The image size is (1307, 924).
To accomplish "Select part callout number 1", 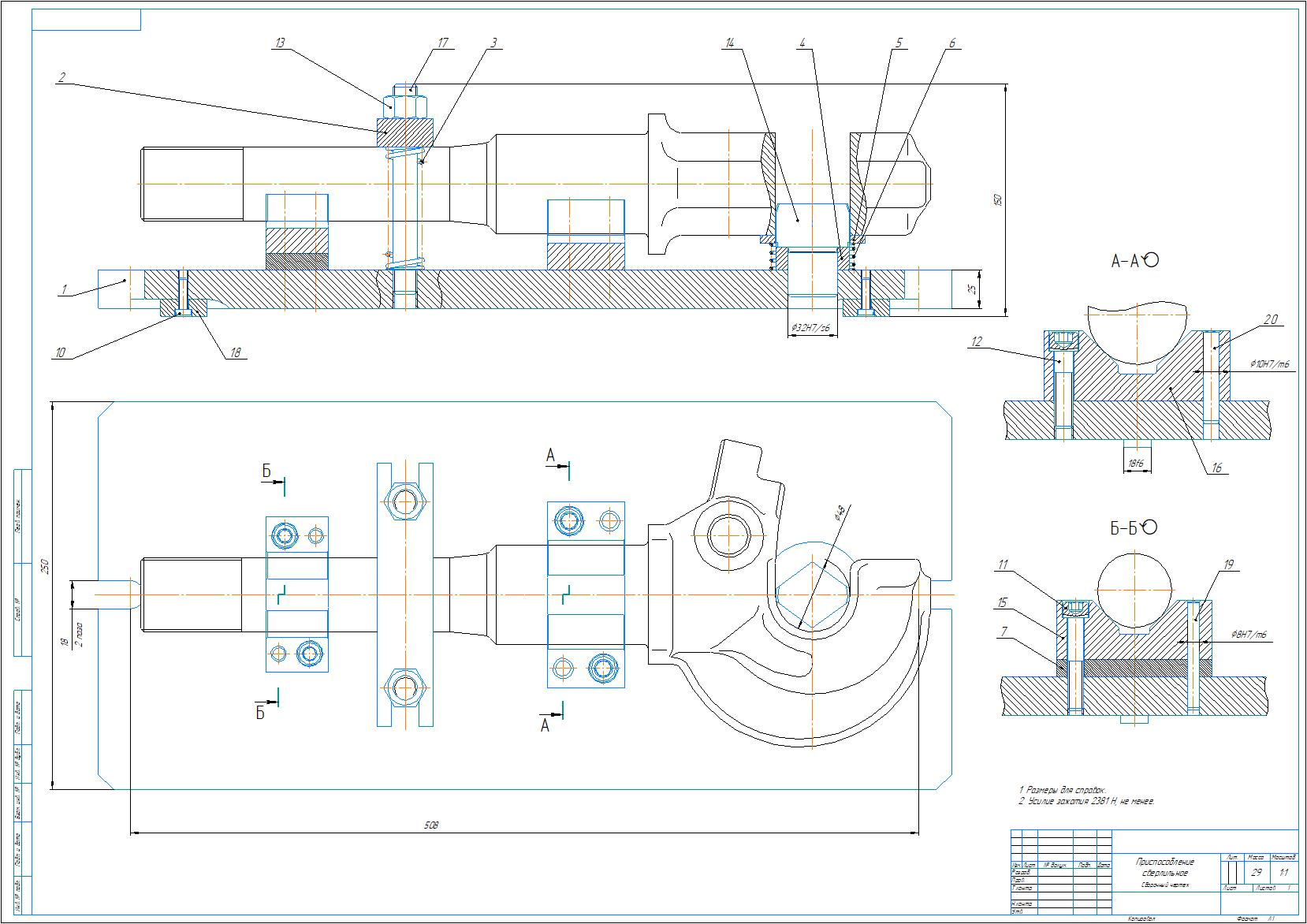I will pos(63,290).
